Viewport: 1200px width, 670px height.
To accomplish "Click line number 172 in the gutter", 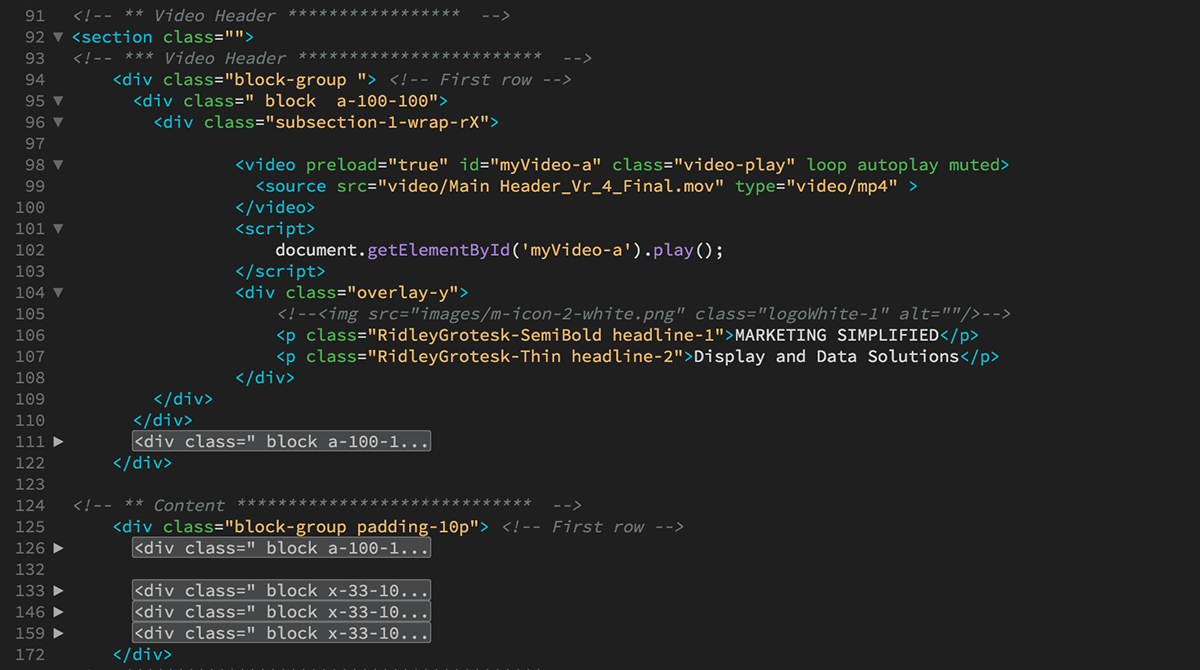I will pyautogui.click(x=29, y=654).
